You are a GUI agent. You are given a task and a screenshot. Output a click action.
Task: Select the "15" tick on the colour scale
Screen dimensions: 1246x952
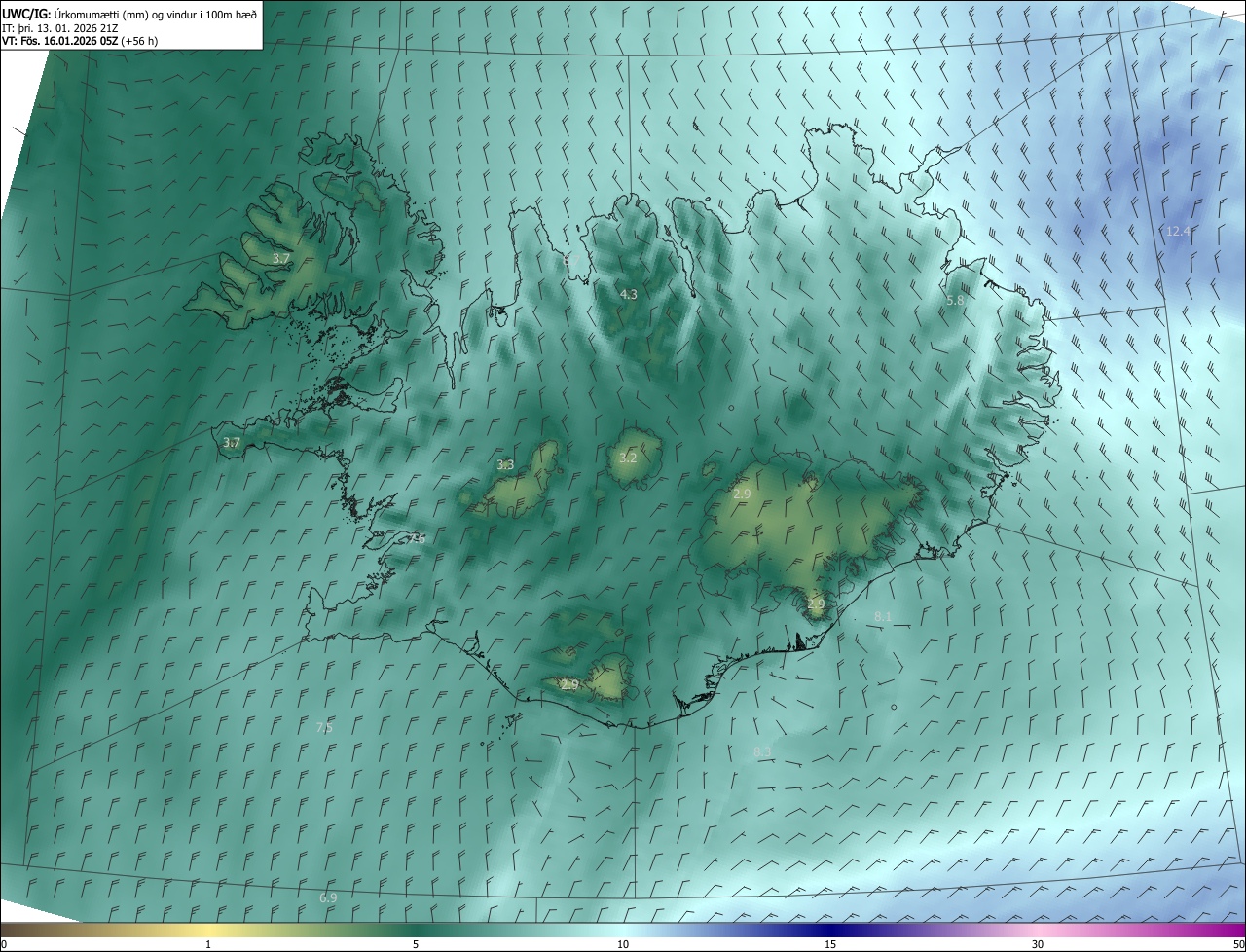pos(830,945)
